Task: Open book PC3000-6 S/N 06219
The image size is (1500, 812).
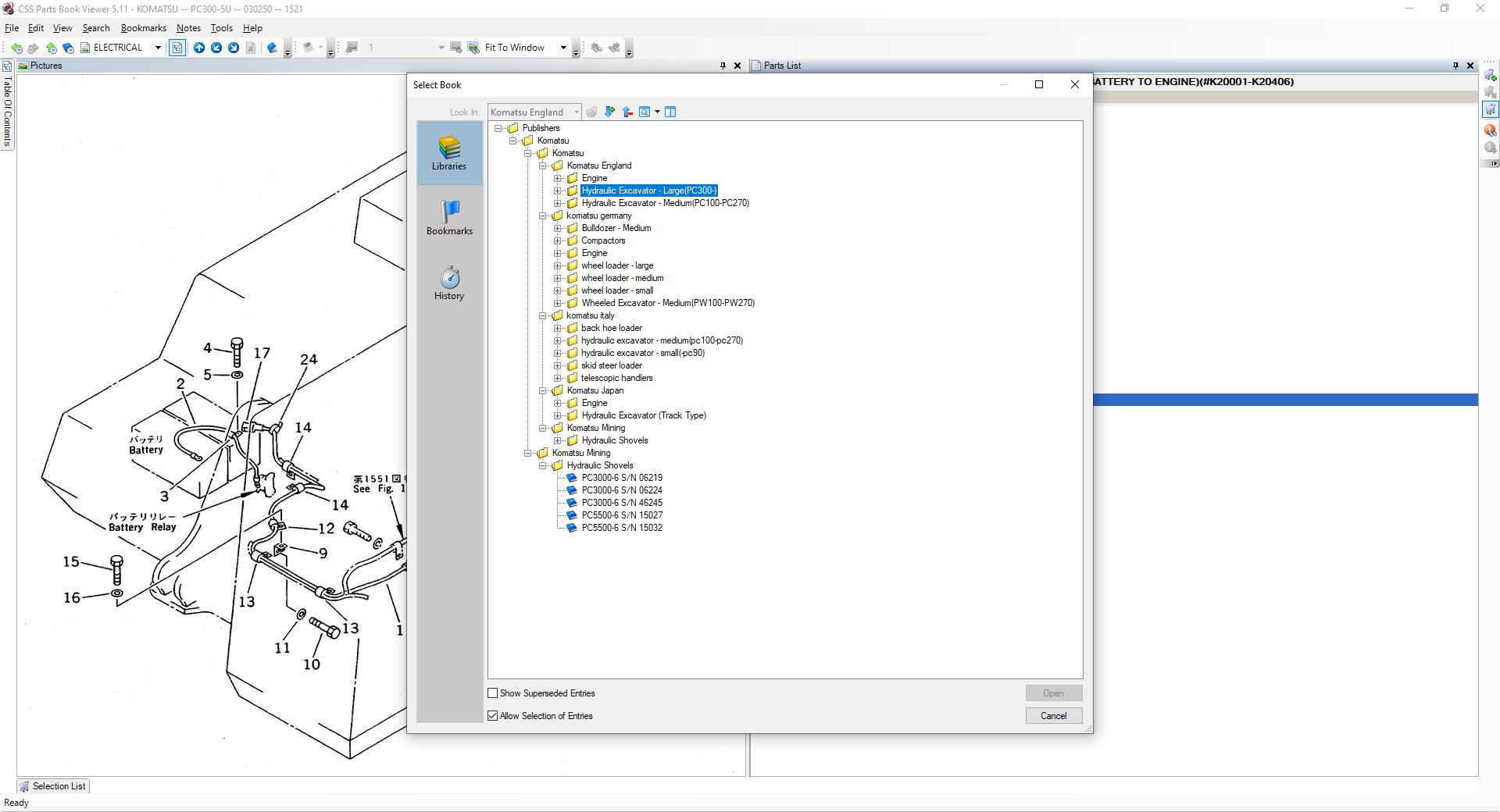Action: point(621,478)
